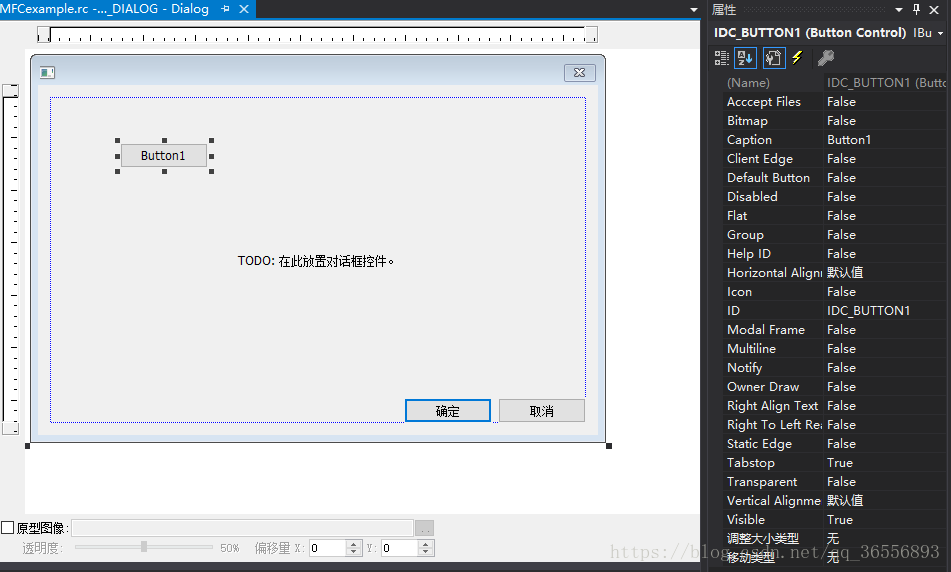Select the (Name) property row
The height and width of the screenshot is (572, 951).
tap(832, 83)
